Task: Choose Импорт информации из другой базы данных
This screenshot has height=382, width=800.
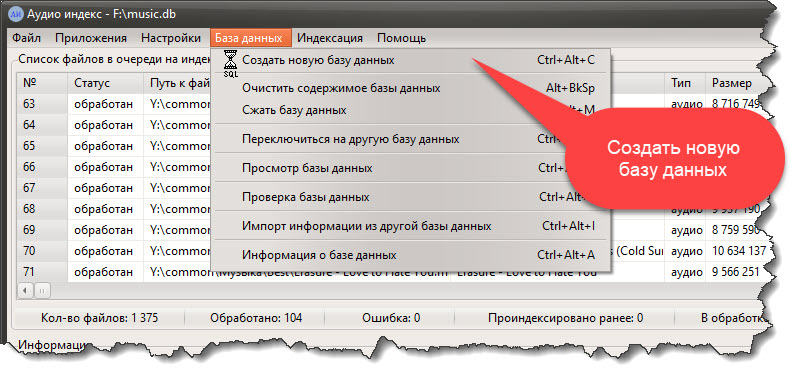Action: coord(411,226)
